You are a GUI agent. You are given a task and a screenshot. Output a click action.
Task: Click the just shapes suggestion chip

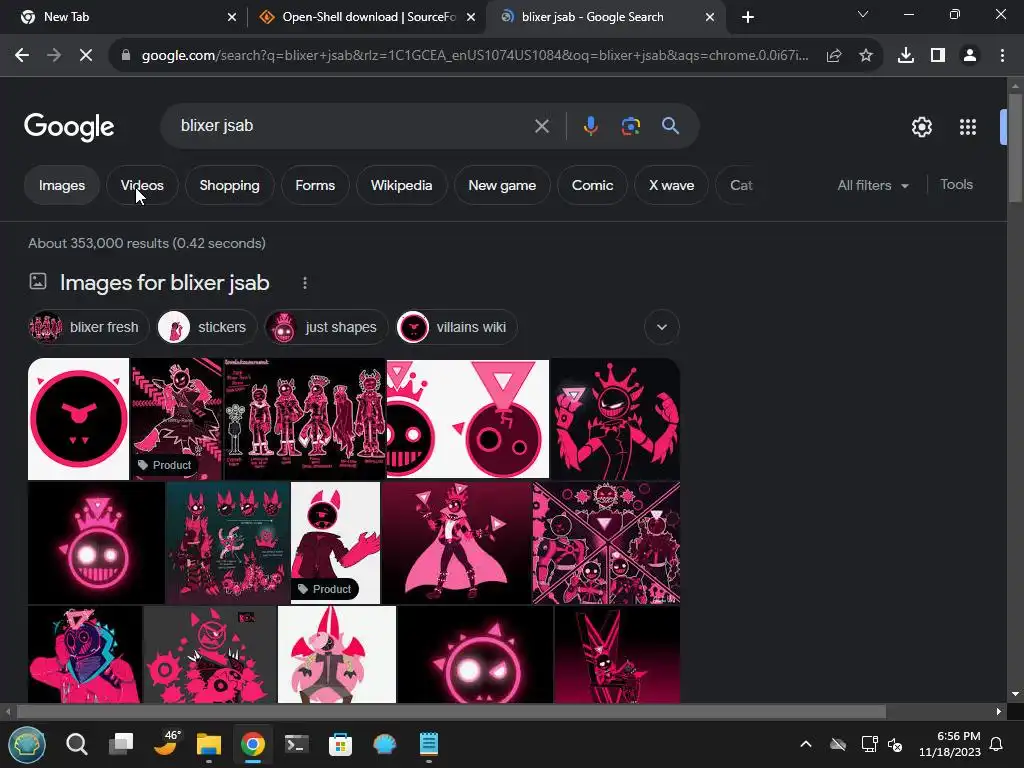(326, 327)
